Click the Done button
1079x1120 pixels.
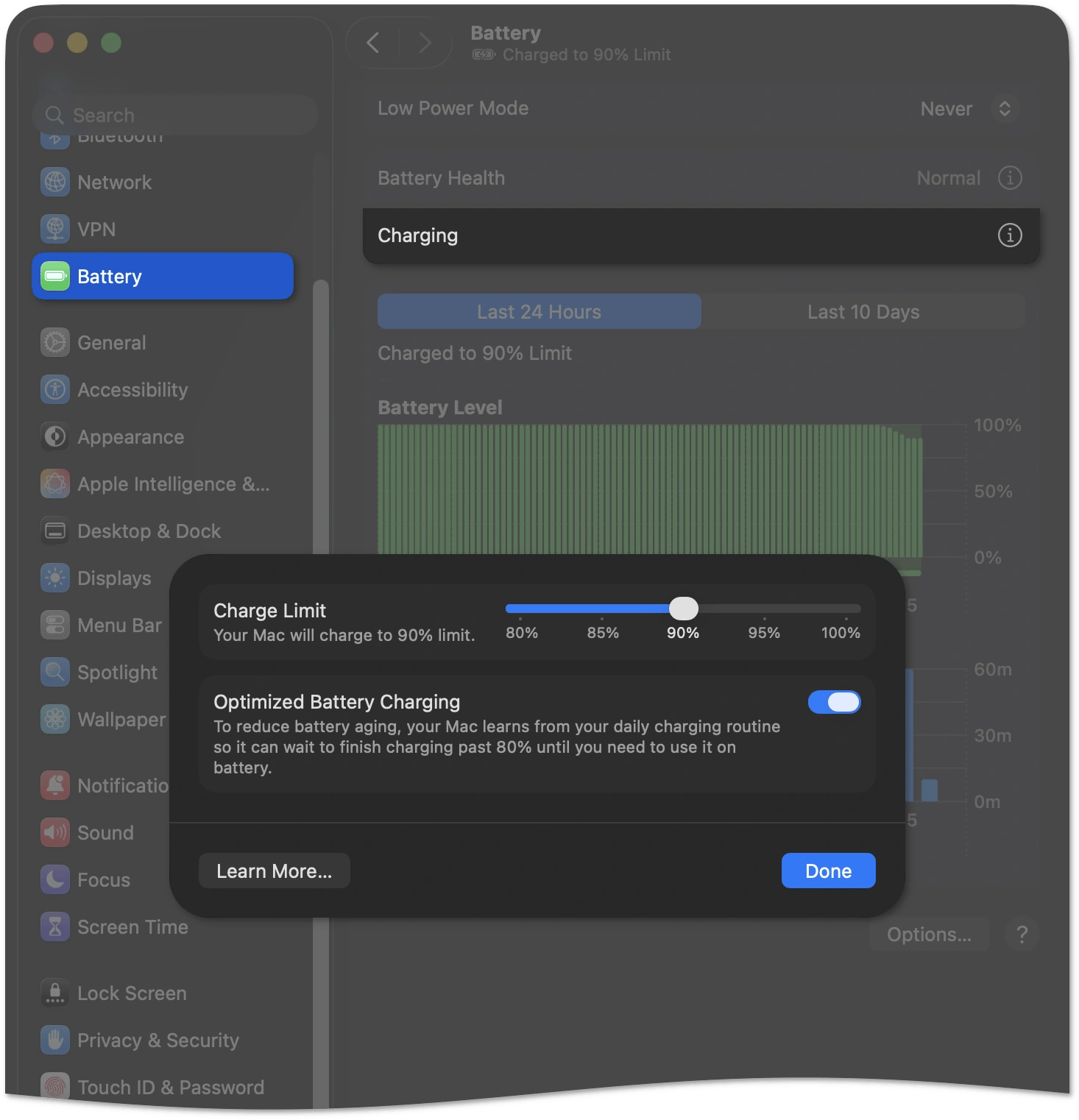point(828,871)
